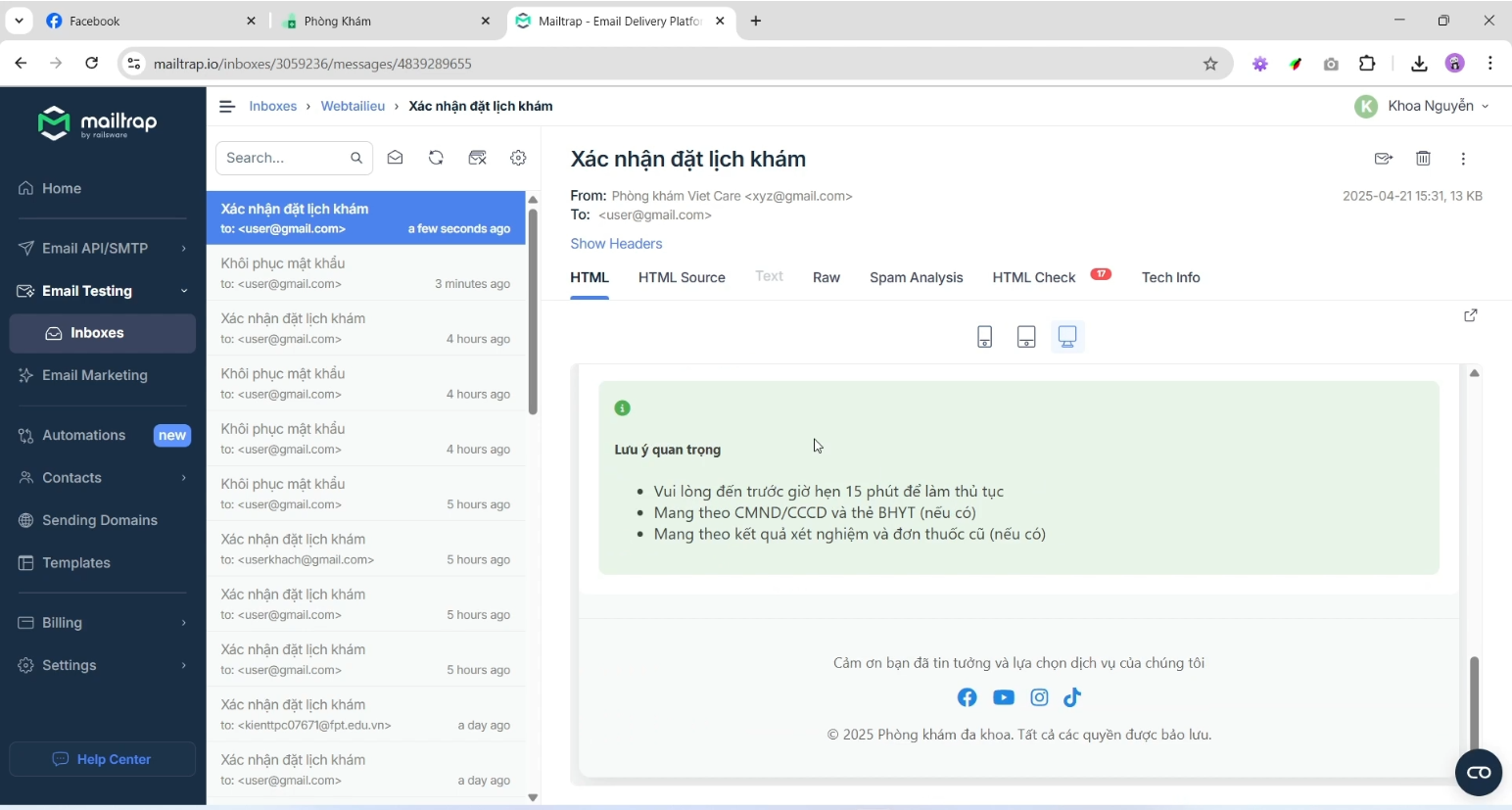Expand the Settings menu
The width and height of the screenshot is (1512, 810).
[103, 665]
